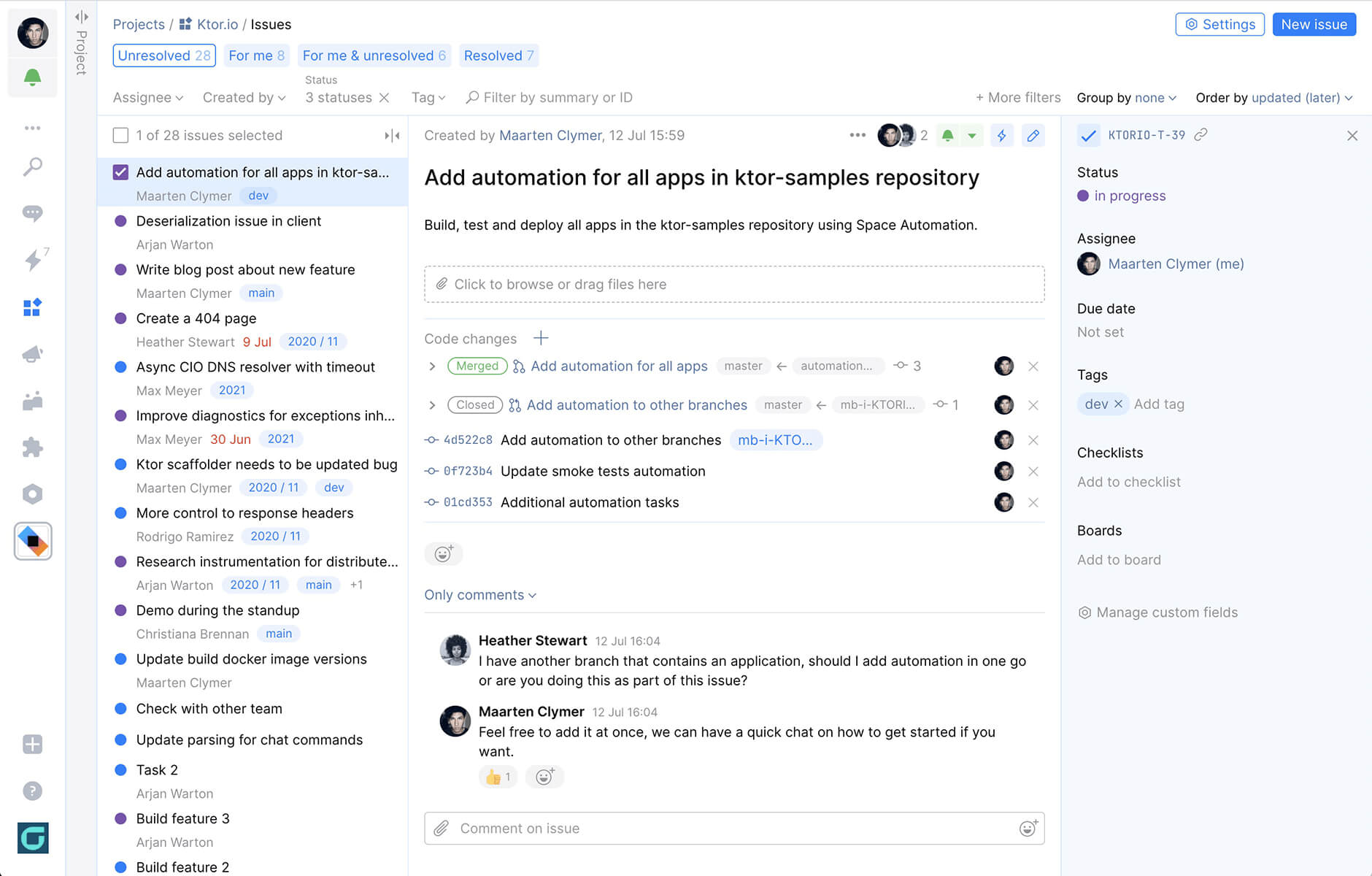Click + More filters
Screen dimensions: 1372x876
click(x=1018, y=97)
